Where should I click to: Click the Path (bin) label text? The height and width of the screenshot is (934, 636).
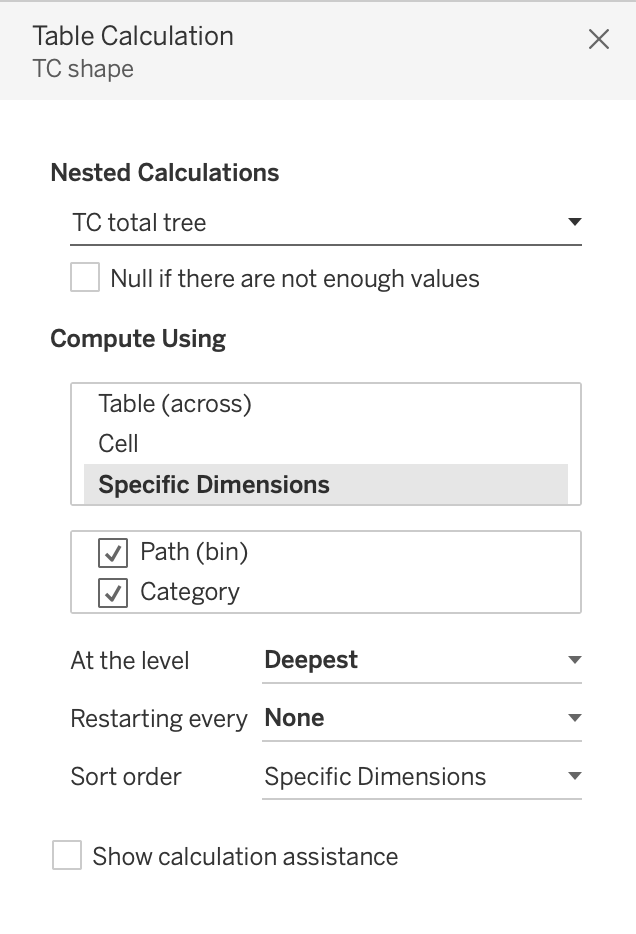click(x=194, y=551)
